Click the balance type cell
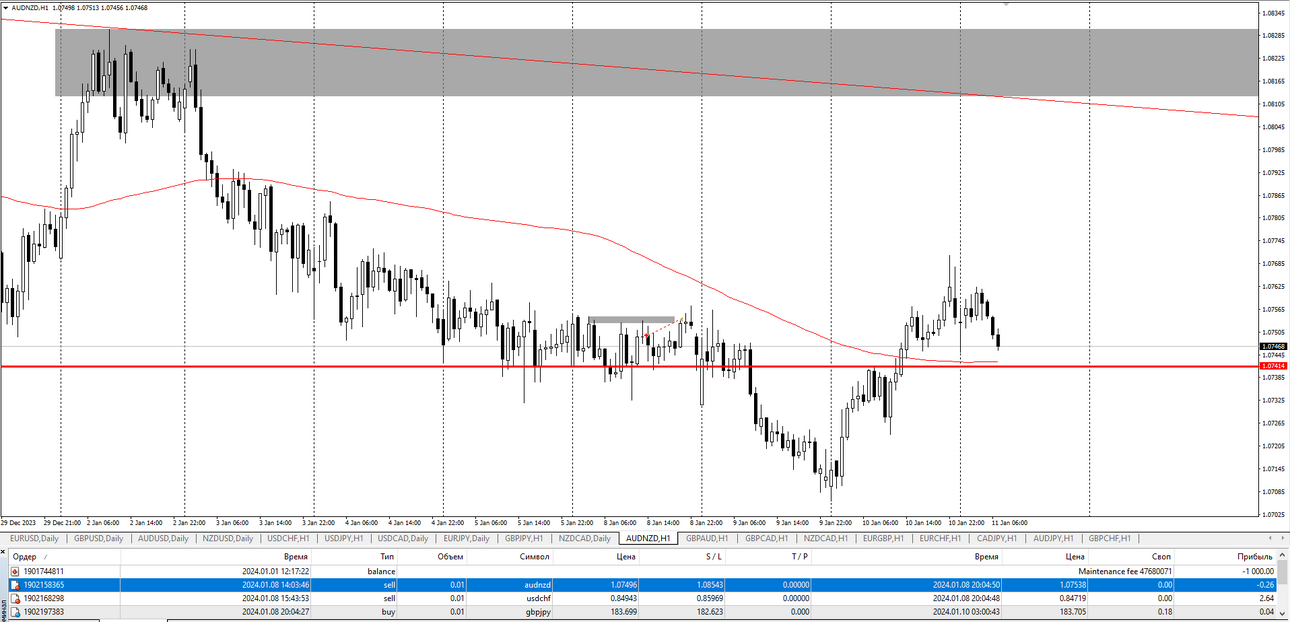The width and height of the screenshot is (1290, 622). [381, 571]
